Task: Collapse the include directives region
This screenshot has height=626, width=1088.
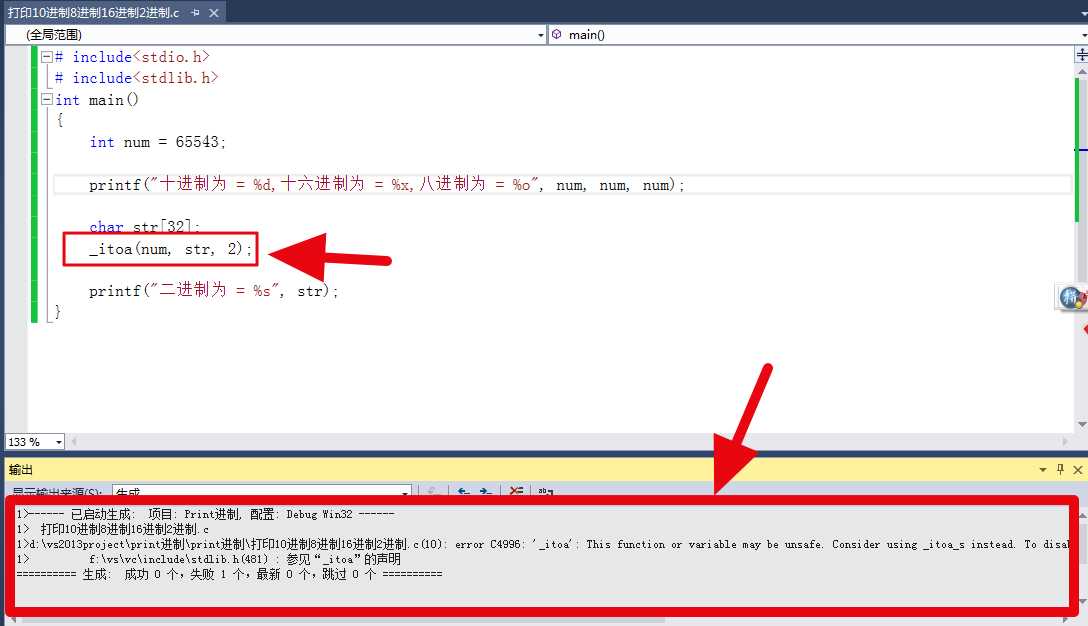Action: pos(46,57)
